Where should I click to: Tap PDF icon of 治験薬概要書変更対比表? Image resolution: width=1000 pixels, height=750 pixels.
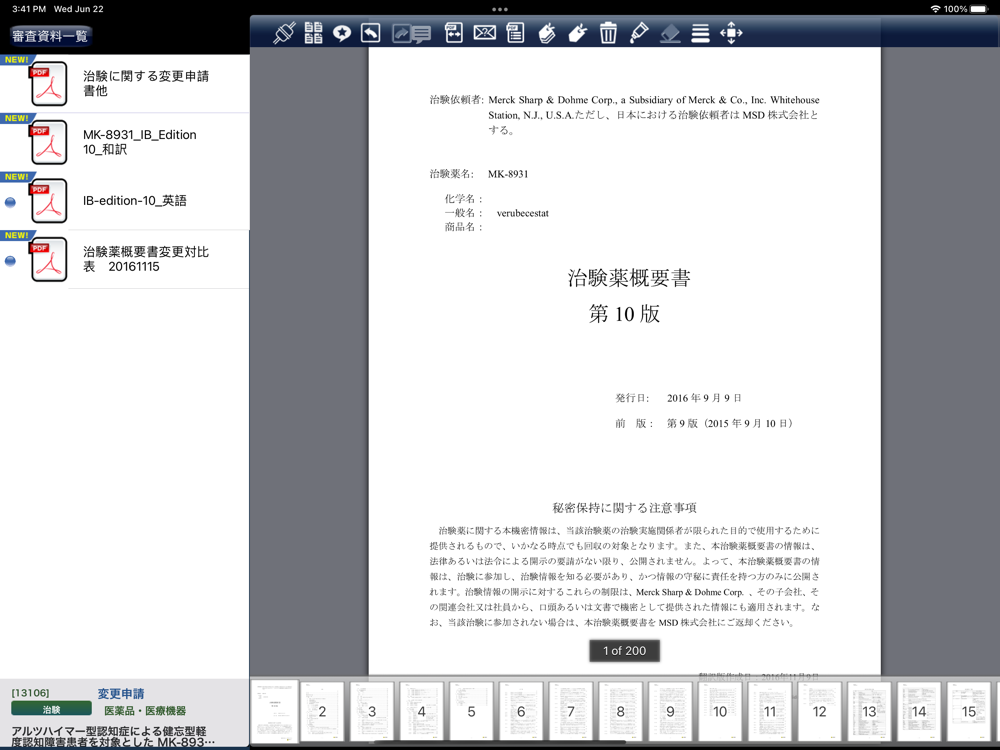tap(48, 260)
